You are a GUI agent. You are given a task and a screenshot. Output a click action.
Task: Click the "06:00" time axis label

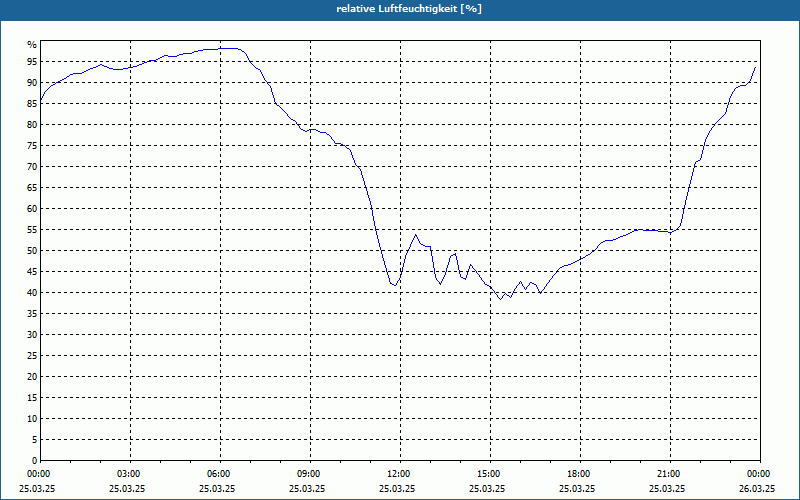pos(217,474)
